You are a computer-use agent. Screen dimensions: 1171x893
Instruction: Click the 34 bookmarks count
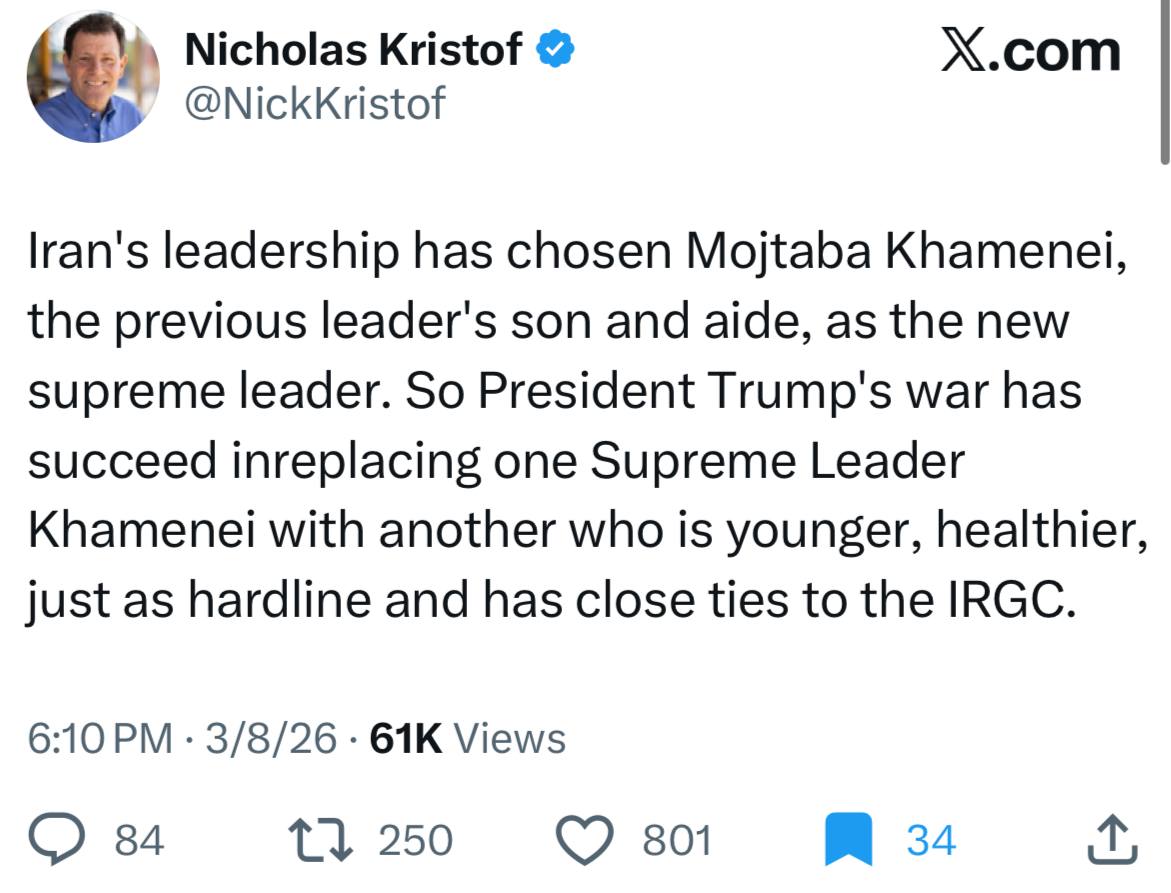click(x=931, y=840)
